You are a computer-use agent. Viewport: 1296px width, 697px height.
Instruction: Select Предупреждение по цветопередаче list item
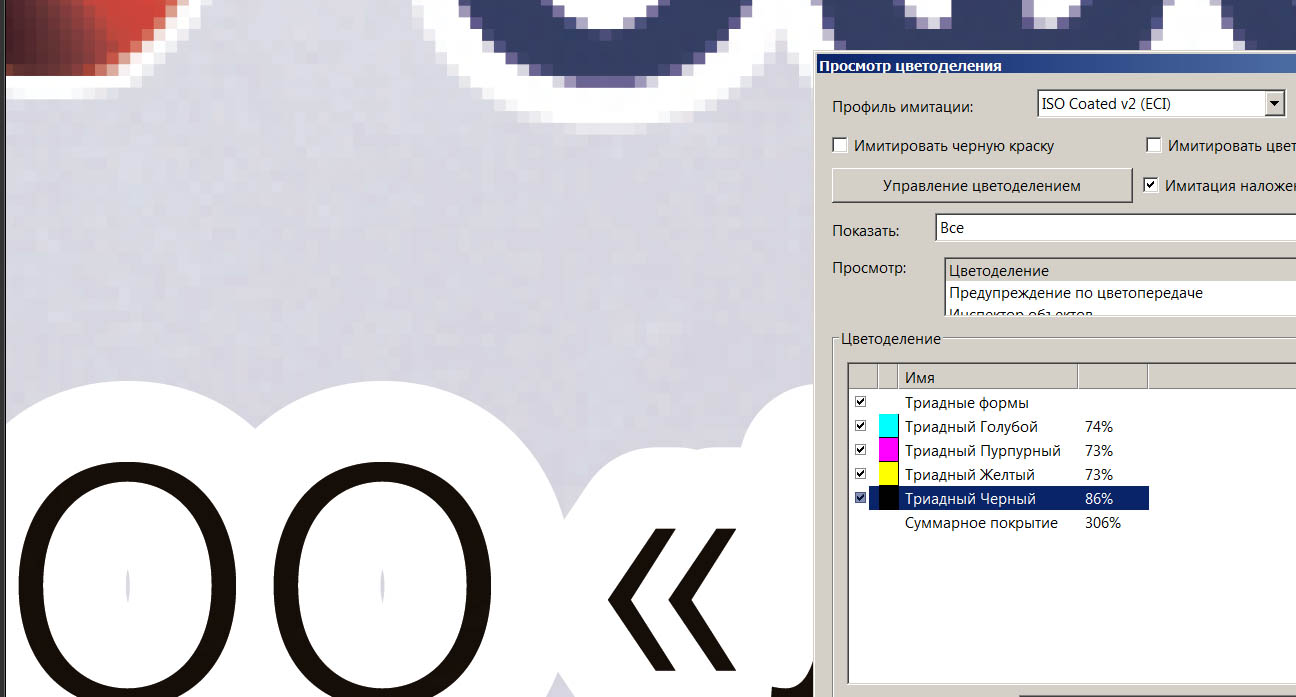click(1121, 293)
